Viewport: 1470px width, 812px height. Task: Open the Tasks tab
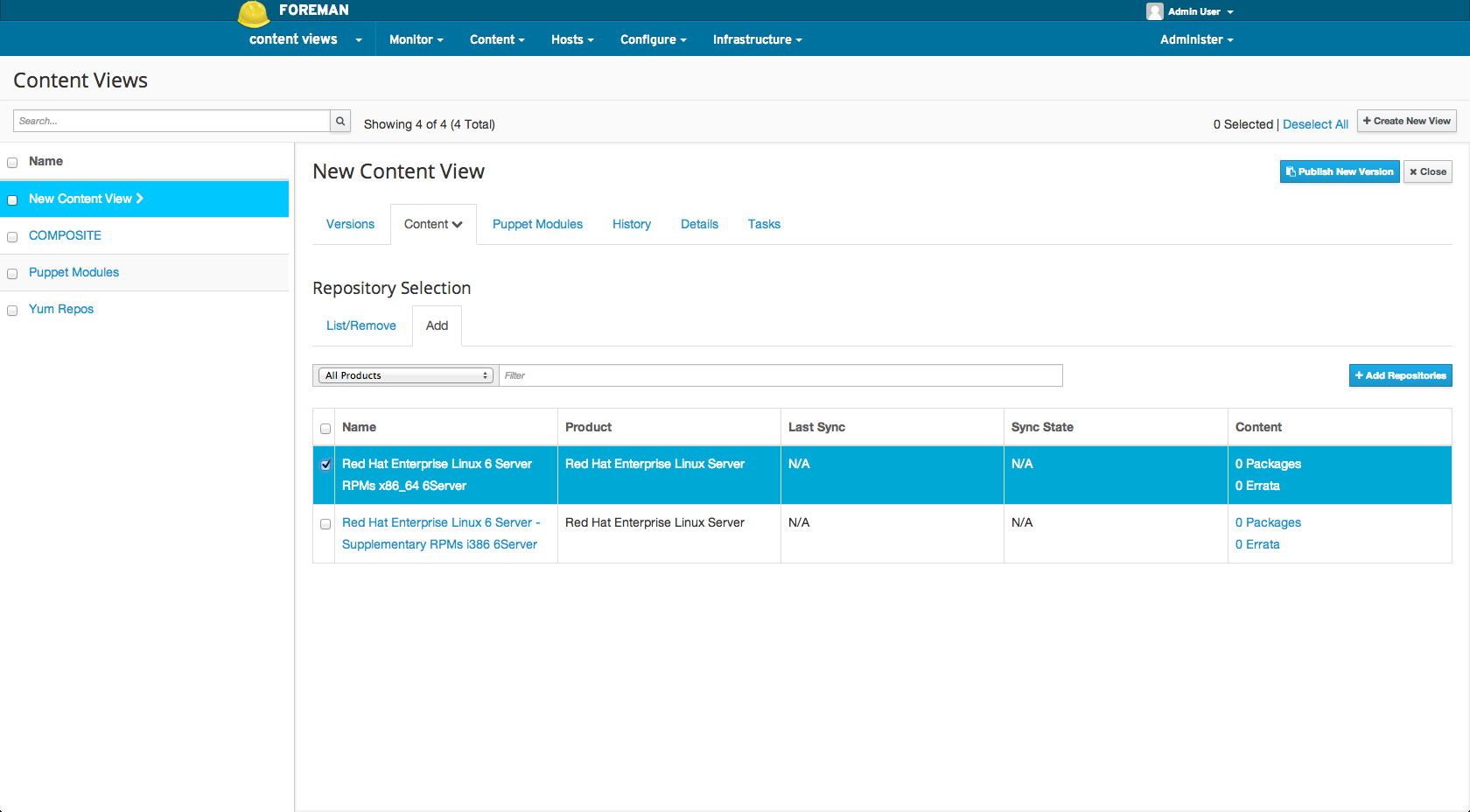click(x=764, y=224)
